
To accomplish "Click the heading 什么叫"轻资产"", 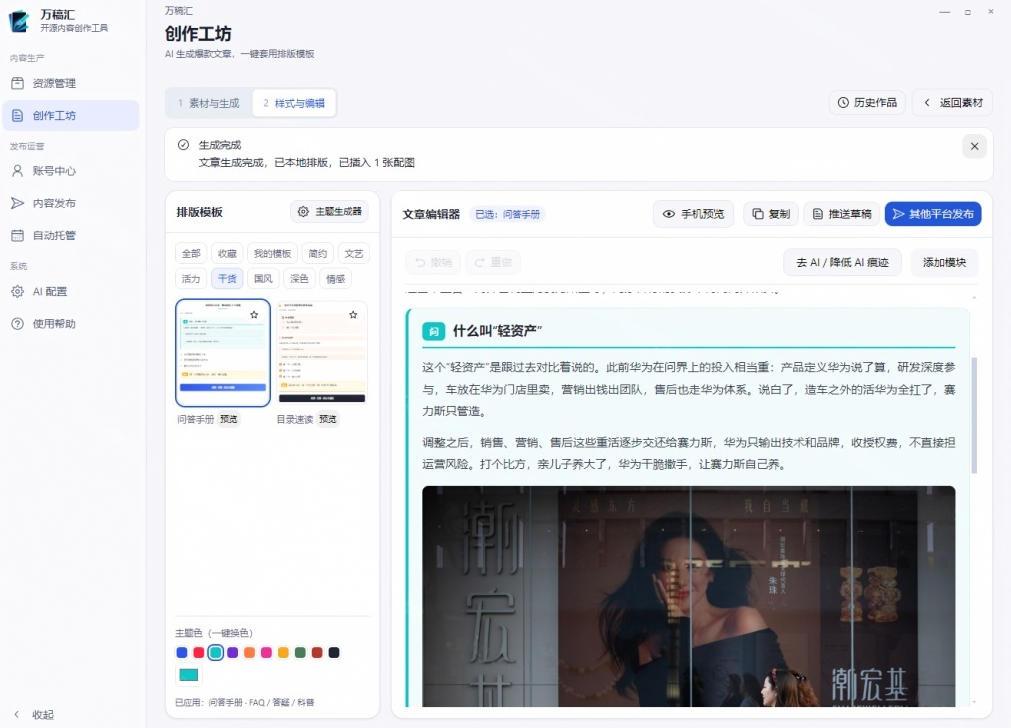I will (x=497, y=331).
